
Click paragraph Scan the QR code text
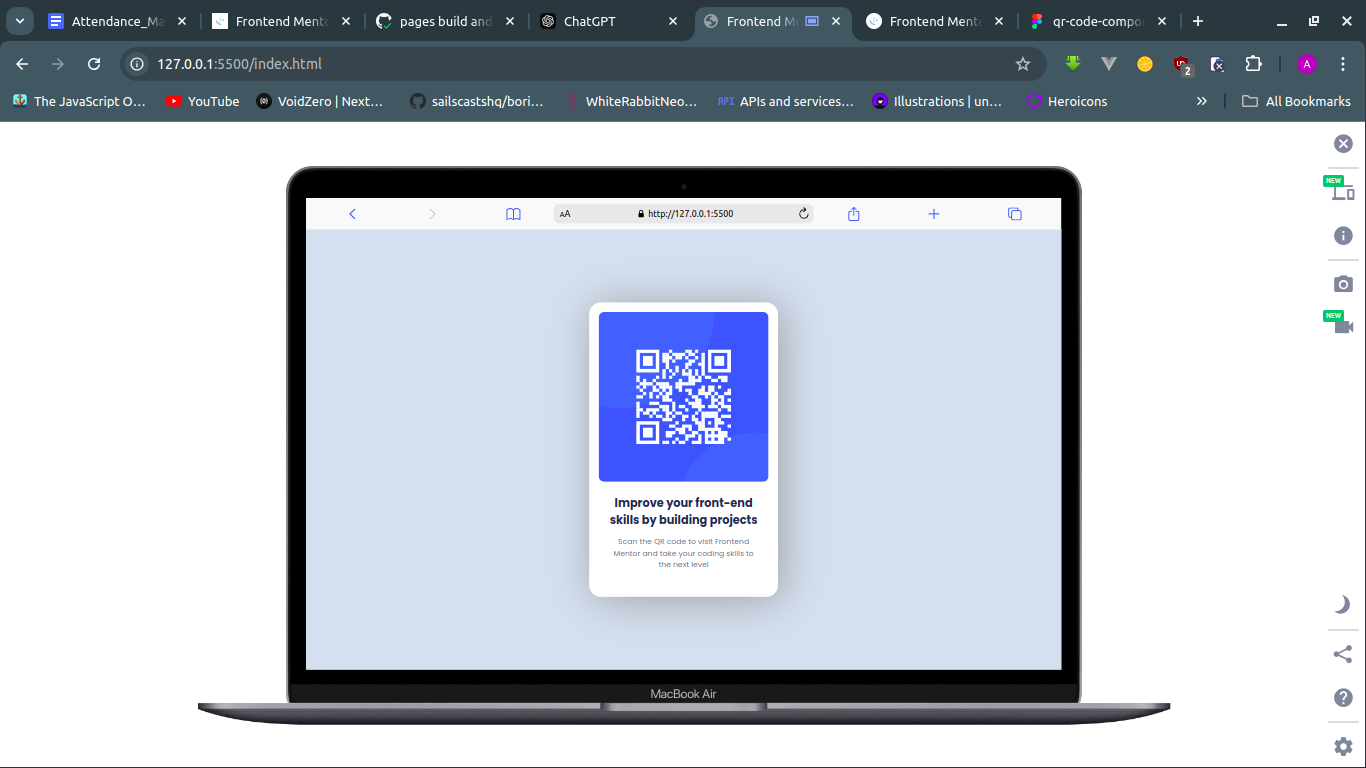(x=683, y=553)
